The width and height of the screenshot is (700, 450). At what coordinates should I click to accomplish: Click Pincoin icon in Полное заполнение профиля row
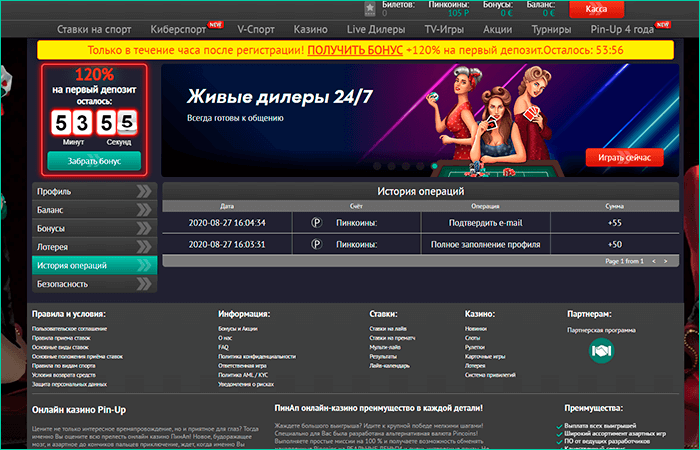click(x=316, y=244)
